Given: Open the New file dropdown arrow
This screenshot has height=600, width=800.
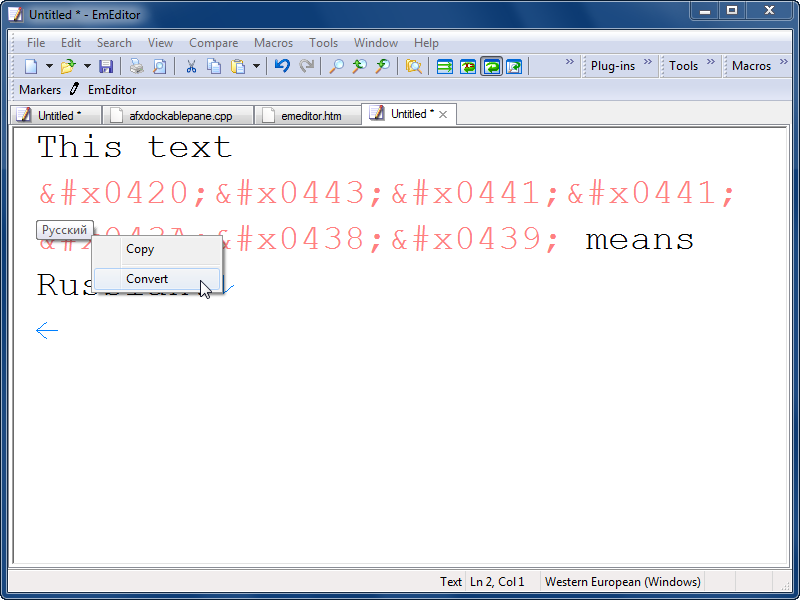Looking at the screenshot, I should (49, 66).
